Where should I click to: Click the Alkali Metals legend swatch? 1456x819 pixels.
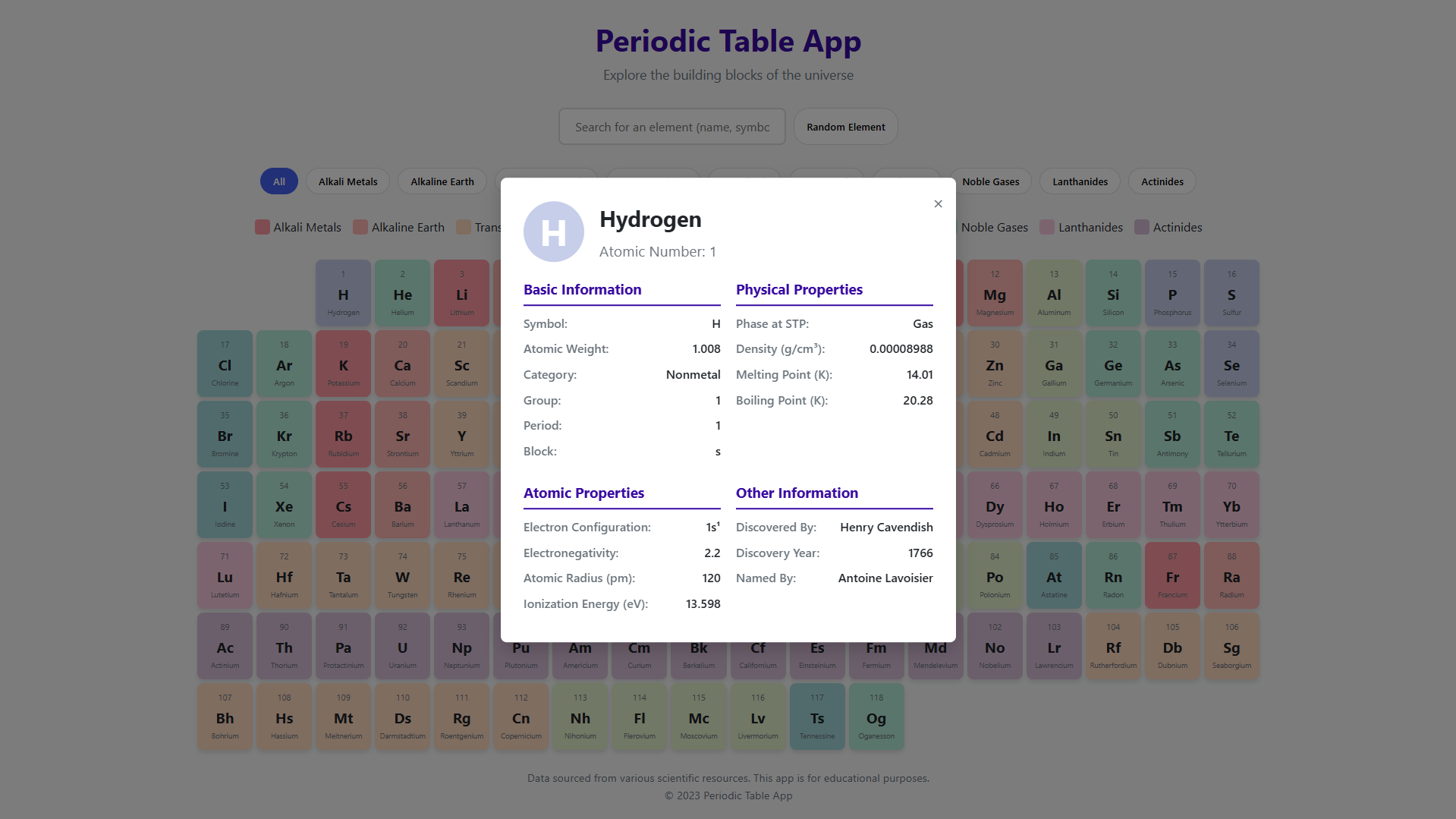[263, 227]
